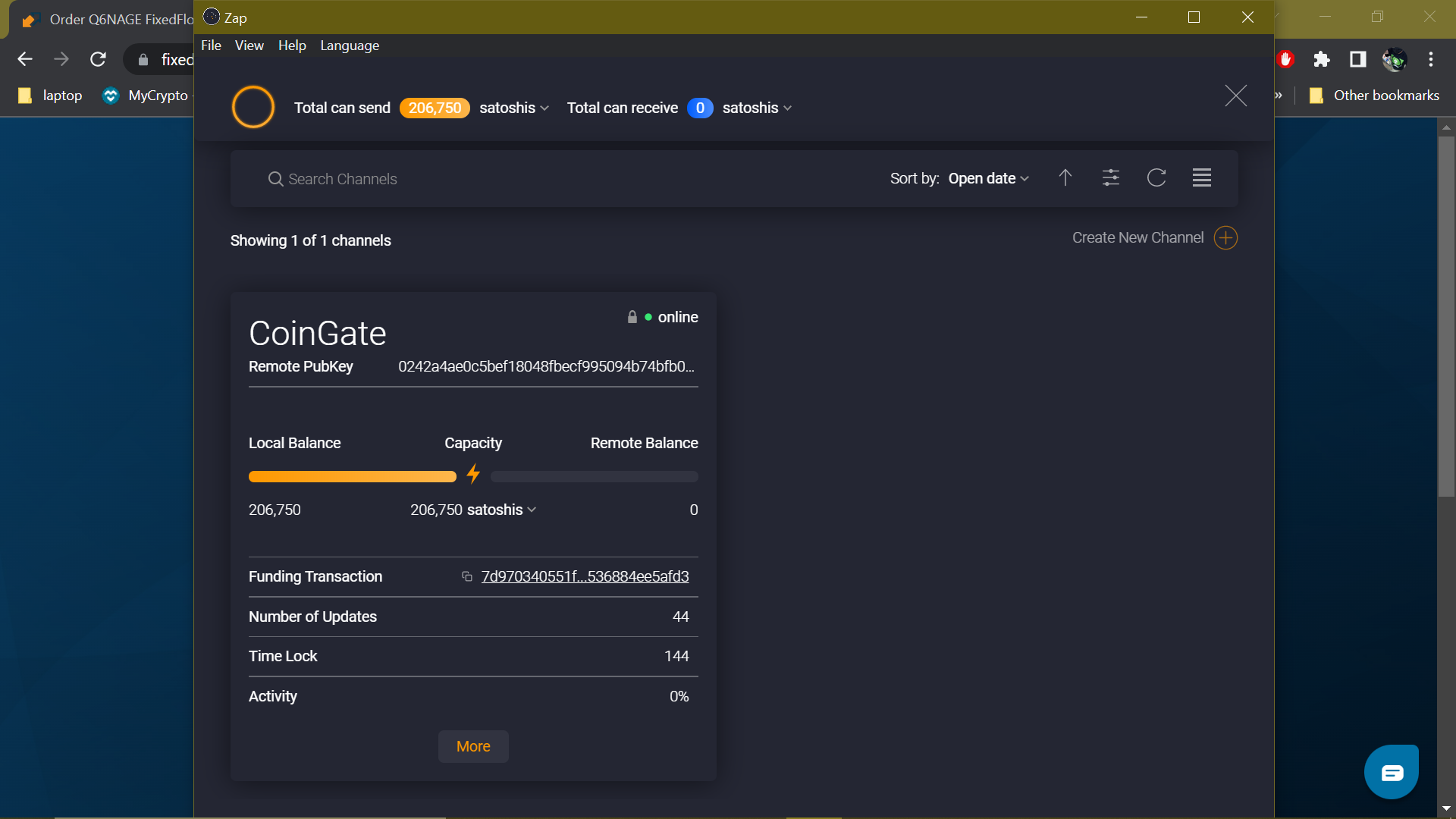Click Chrome back arrow
1456x819 pixels.
(25, 59)
